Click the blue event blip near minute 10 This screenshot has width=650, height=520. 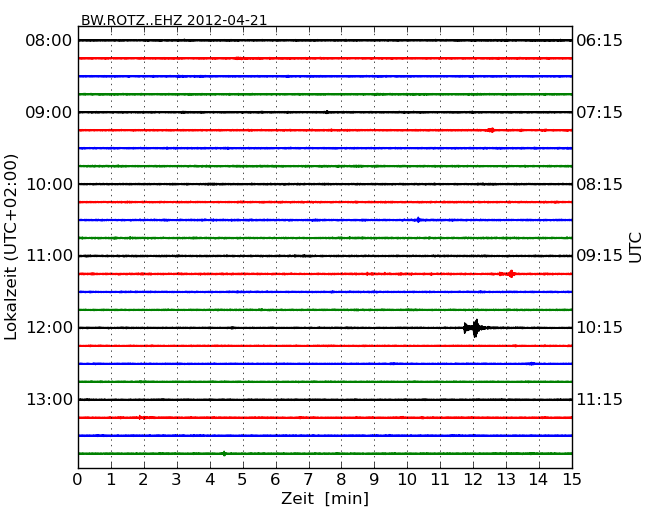[418, 220]
